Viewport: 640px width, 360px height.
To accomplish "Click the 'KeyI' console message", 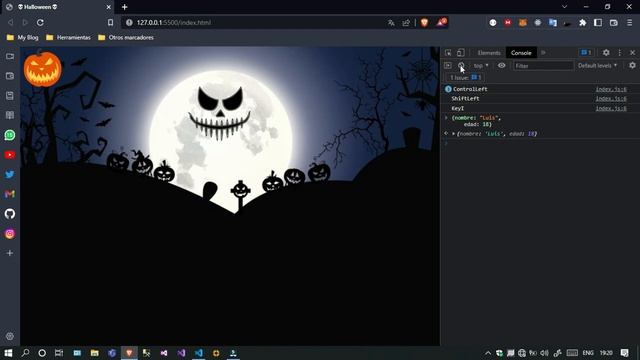I will pos(458,108).
